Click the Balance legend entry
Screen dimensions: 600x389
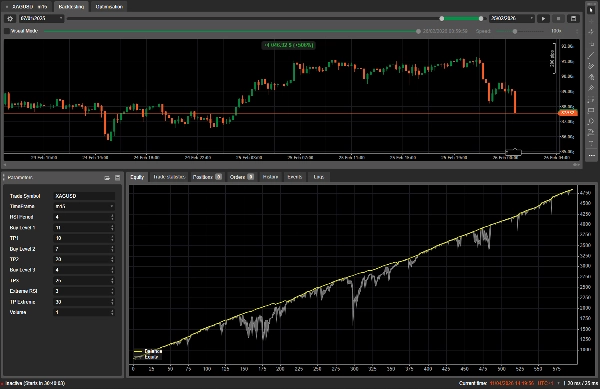tap(148, 351)
